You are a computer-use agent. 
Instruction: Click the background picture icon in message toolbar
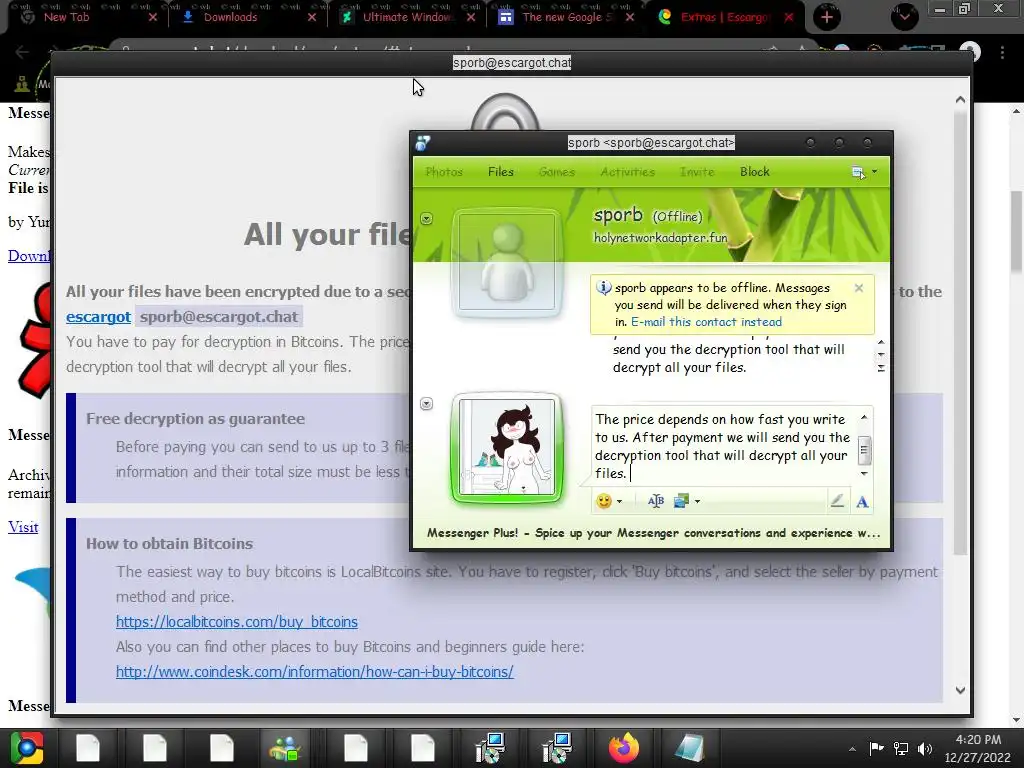[x=681, y=501]
